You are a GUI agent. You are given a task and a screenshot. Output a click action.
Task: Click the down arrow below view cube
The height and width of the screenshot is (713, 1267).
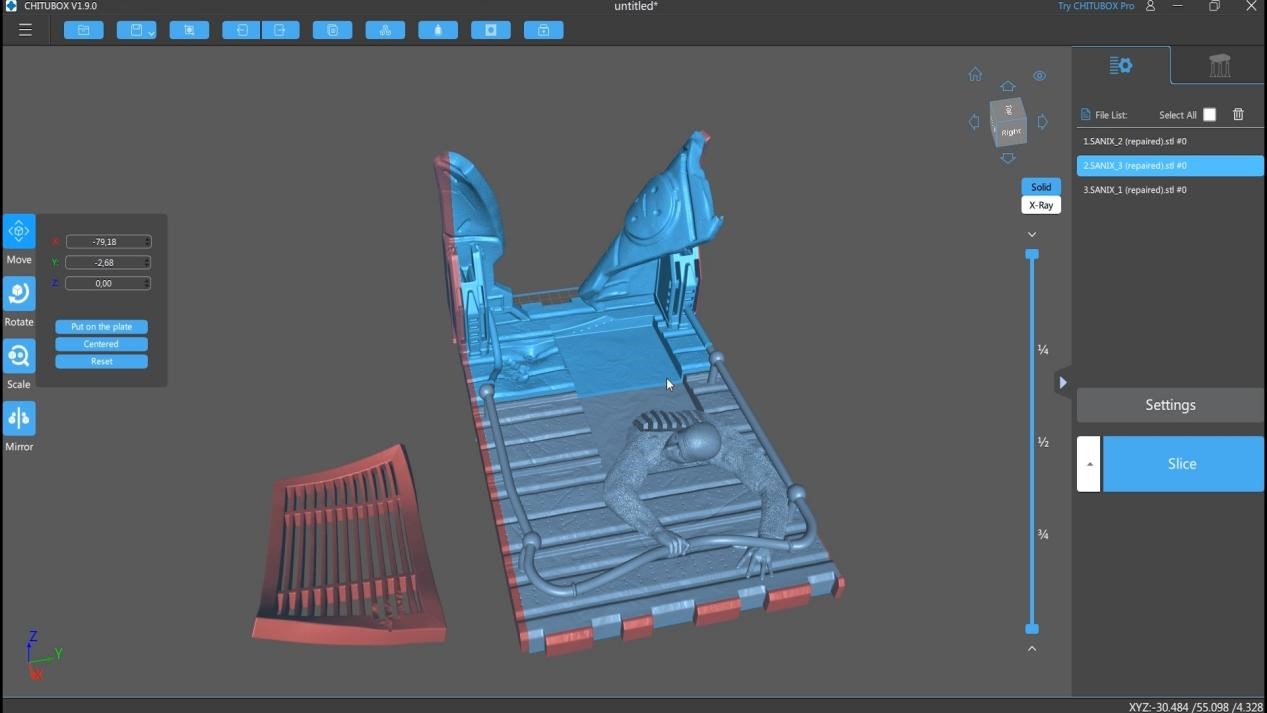[1008, 158]
